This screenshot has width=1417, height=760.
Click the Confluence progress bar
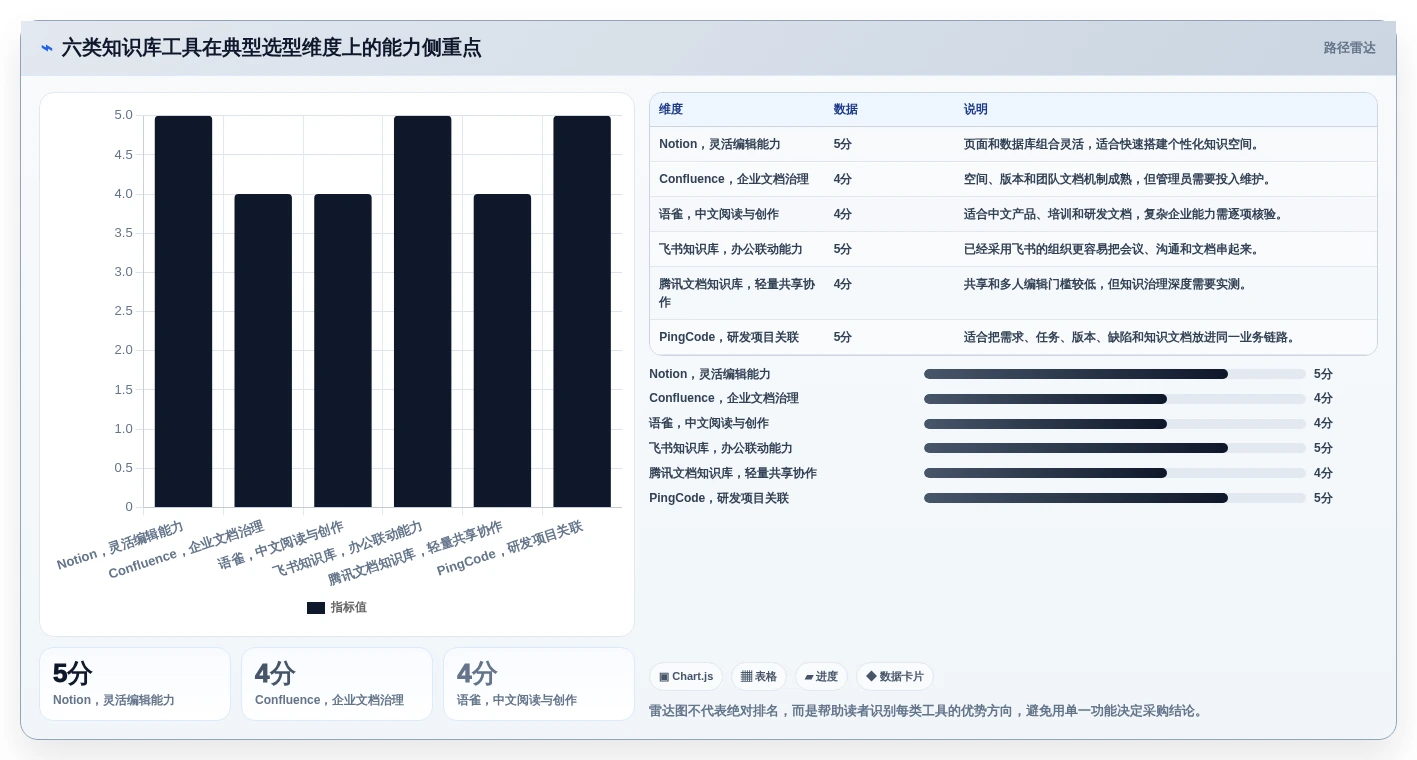click(x=1115, y=399)
